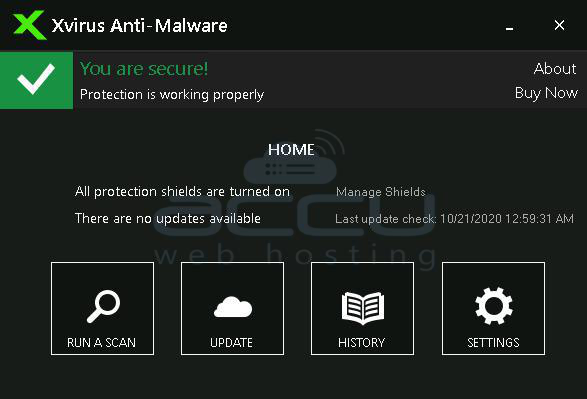Click the magnifying glass scan icon
Image resolution: width=587 pixels, height=399 pixels.
tap(103, 306)
